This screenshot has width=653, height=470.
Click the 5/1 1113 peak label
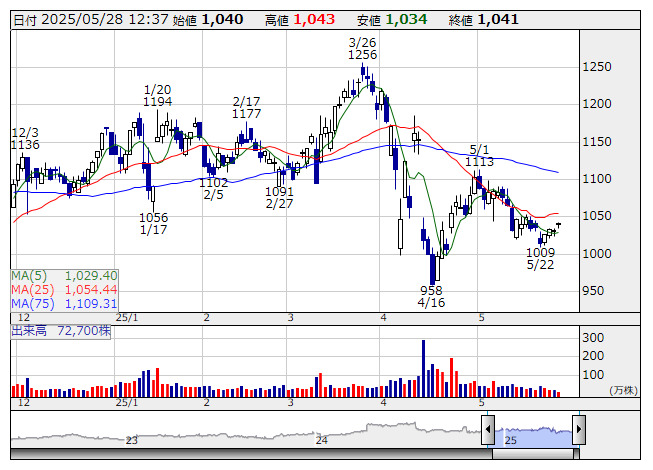point(479,155)
